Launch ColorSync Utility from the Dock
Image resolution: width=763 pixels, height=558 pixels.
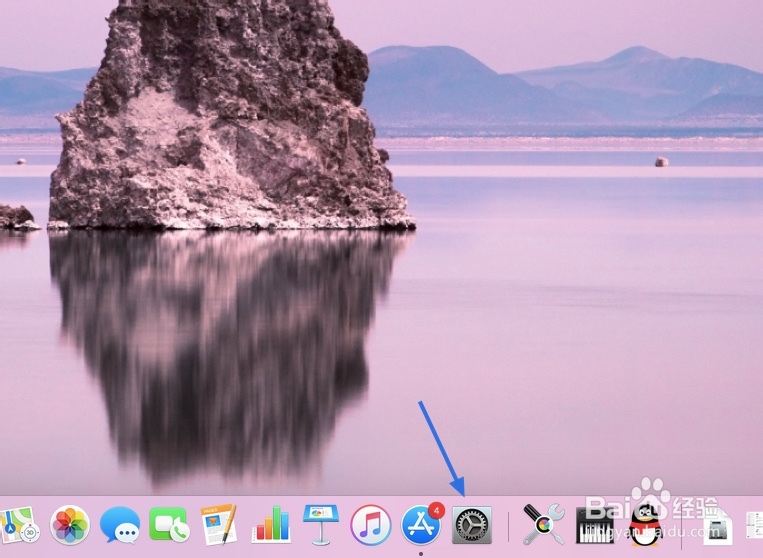pyautogui.click(x=544, y=524)
